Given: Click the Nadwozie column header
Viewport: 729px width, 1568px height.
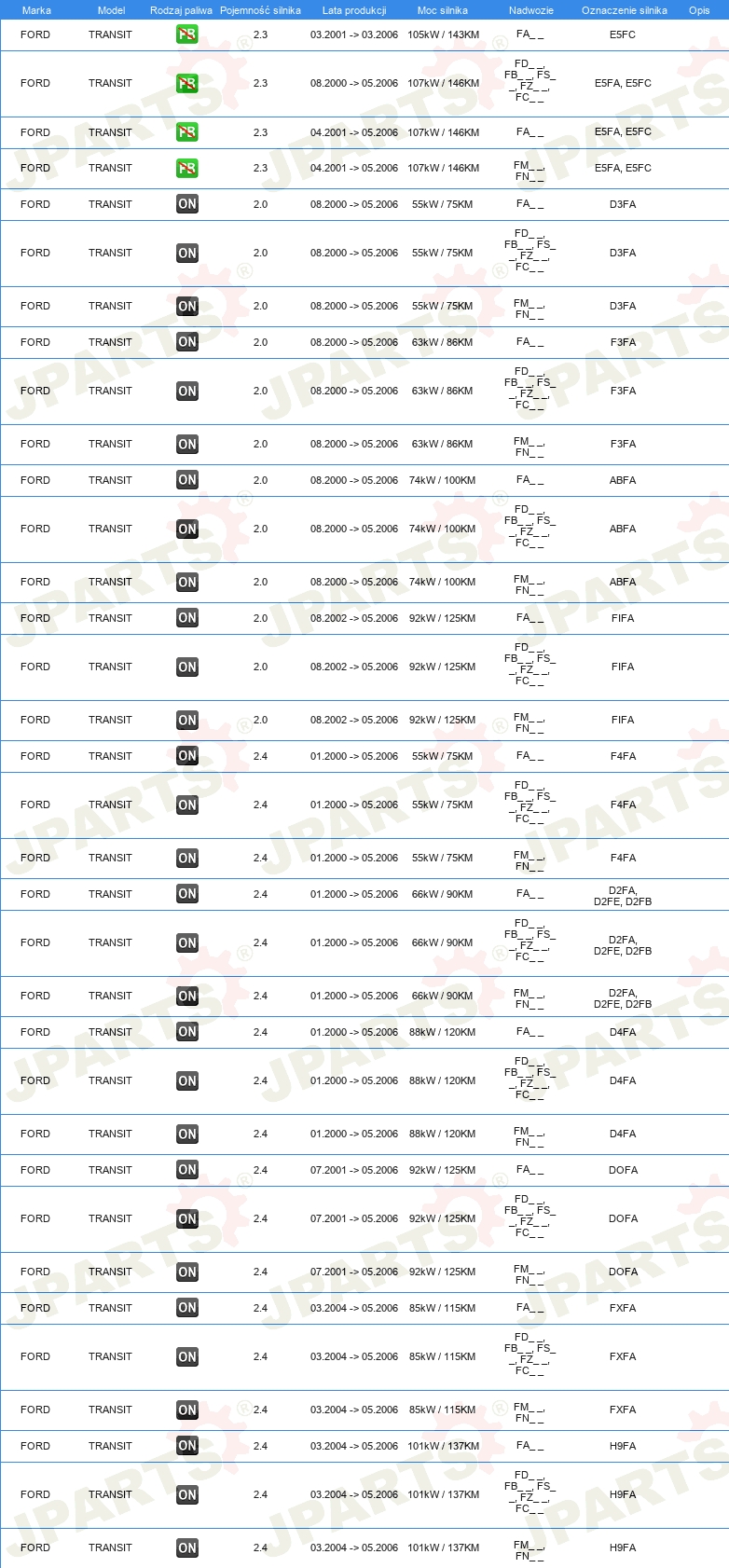Looking at the screenshot, I should click(x=531, y=10).
